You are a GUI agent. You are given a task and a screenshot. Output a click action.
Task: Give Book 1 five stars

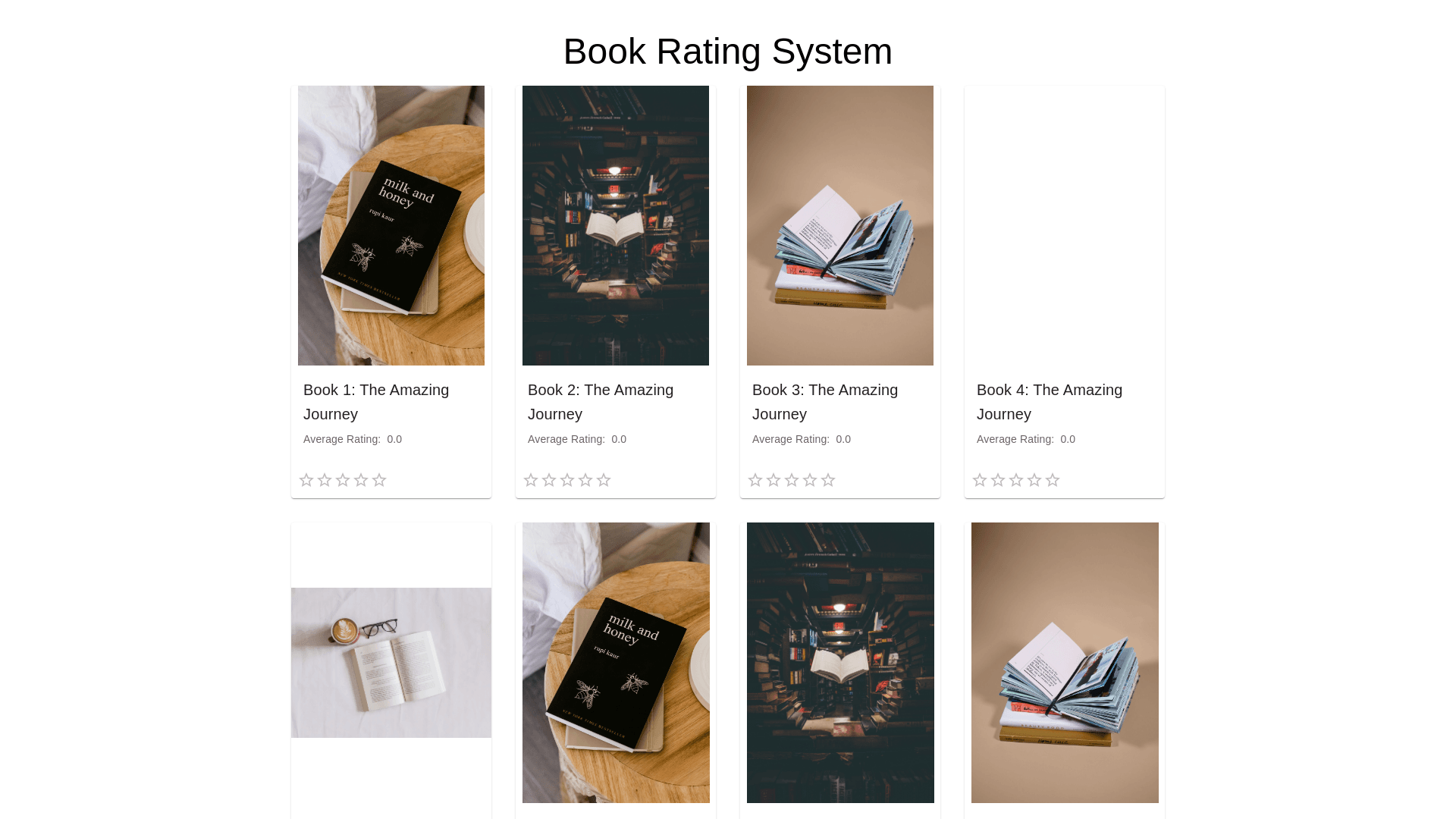coord(379,480)
